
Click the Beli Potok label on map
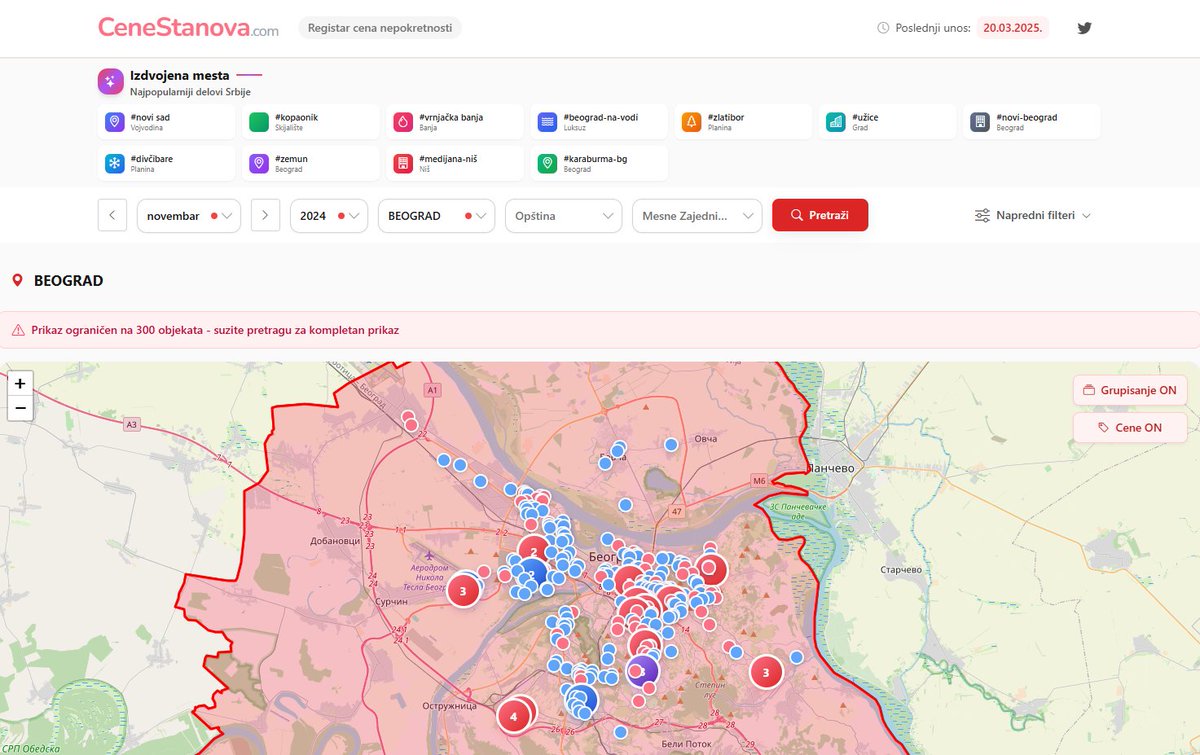pos(685,744)
